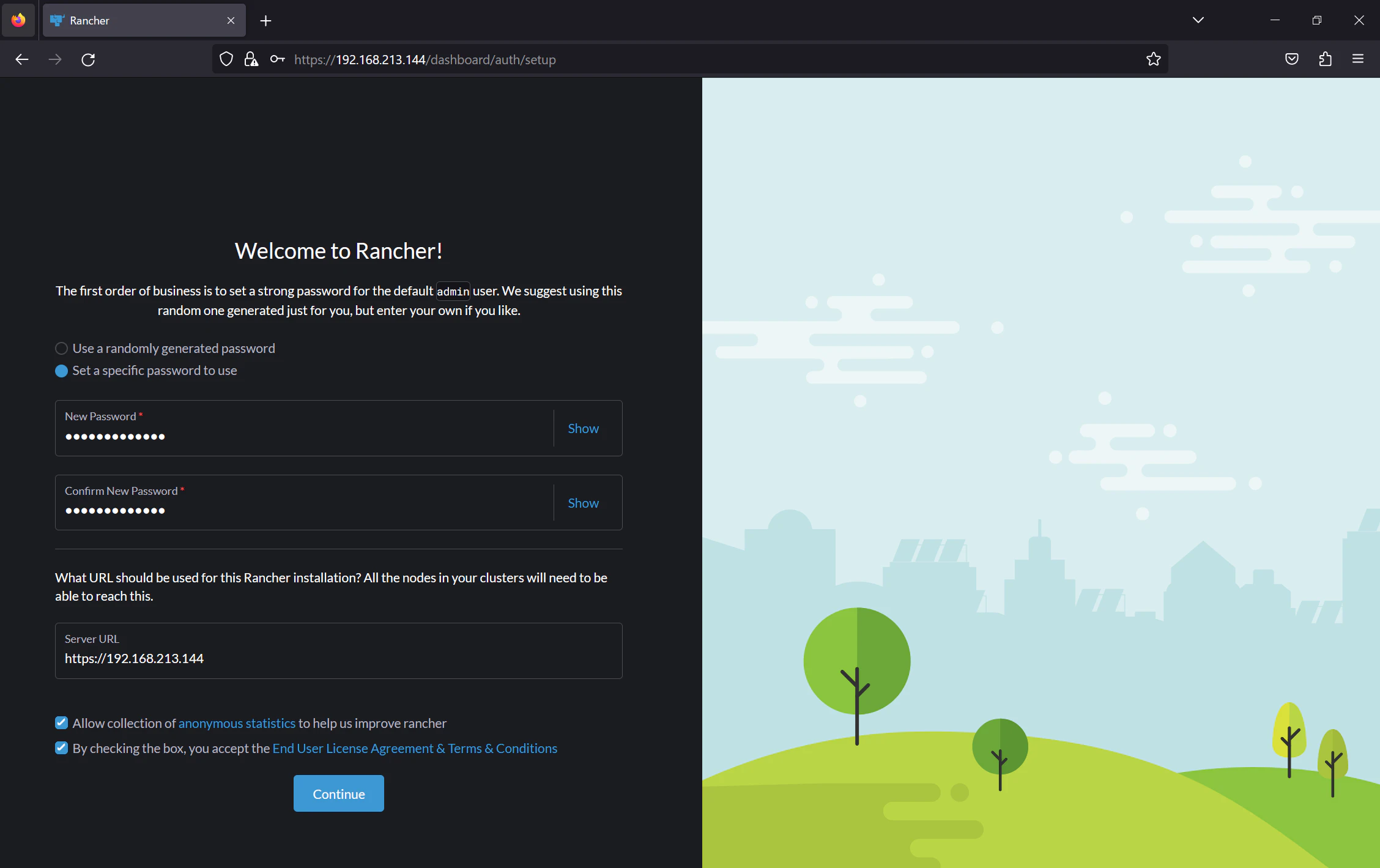1380x868 pixels.
Task: Close the Rancher tab
Action: 231,20
